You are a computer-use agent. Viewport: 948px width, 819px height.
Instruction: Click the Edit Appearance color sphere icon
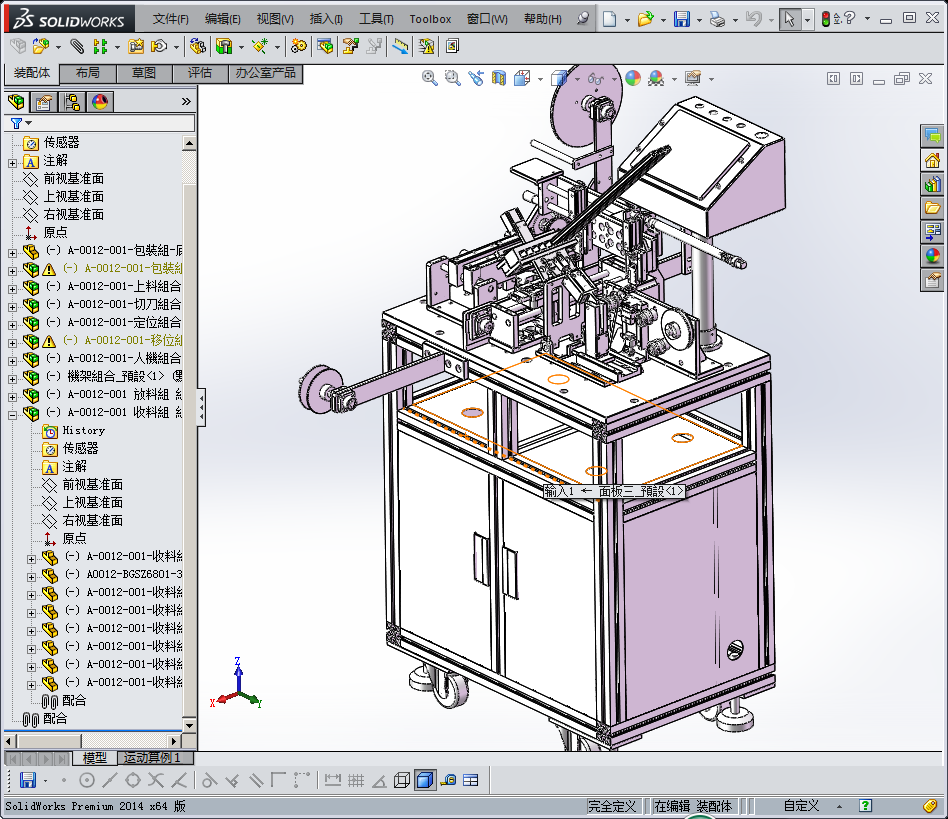tap(632, 78)
